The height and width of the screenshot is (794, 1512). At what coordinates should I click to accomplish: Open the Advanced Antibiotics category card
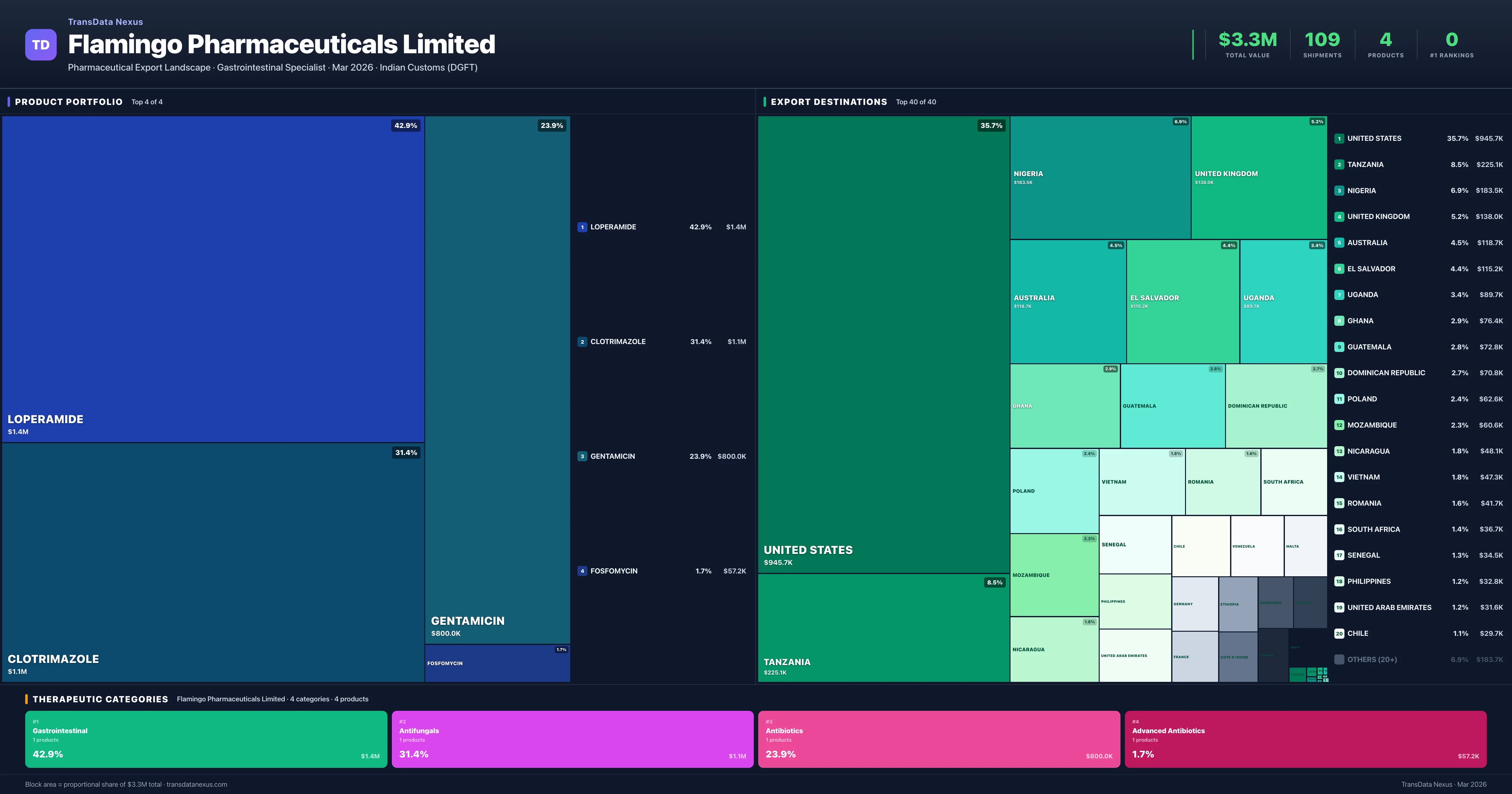pos(1305,739)
